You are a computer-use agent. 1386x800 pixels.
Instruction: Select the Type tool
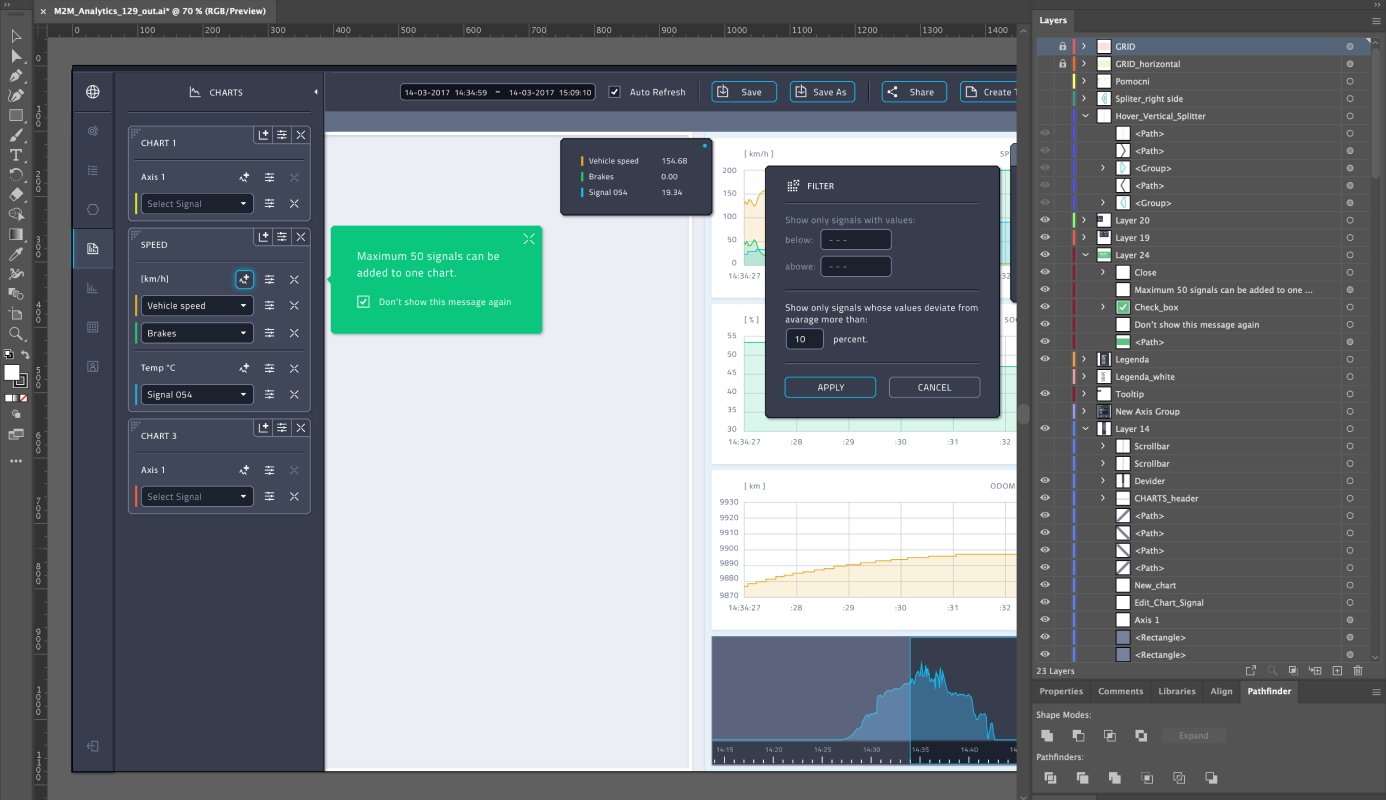14,154
